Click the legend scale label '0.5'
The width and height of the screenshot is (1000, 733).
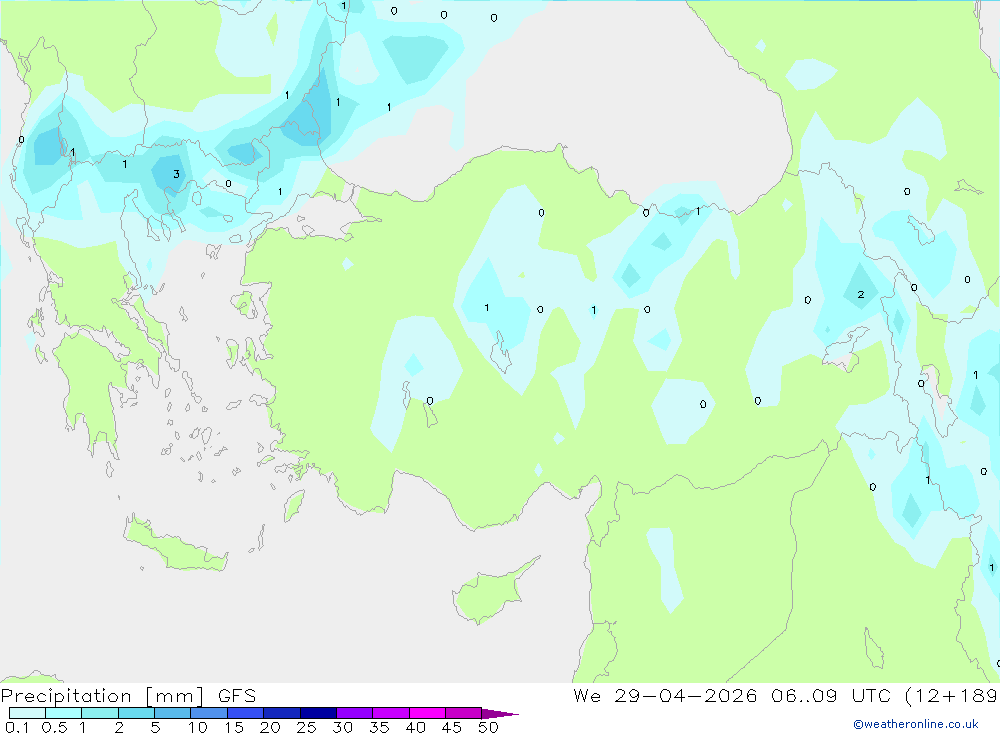(54, 727)
